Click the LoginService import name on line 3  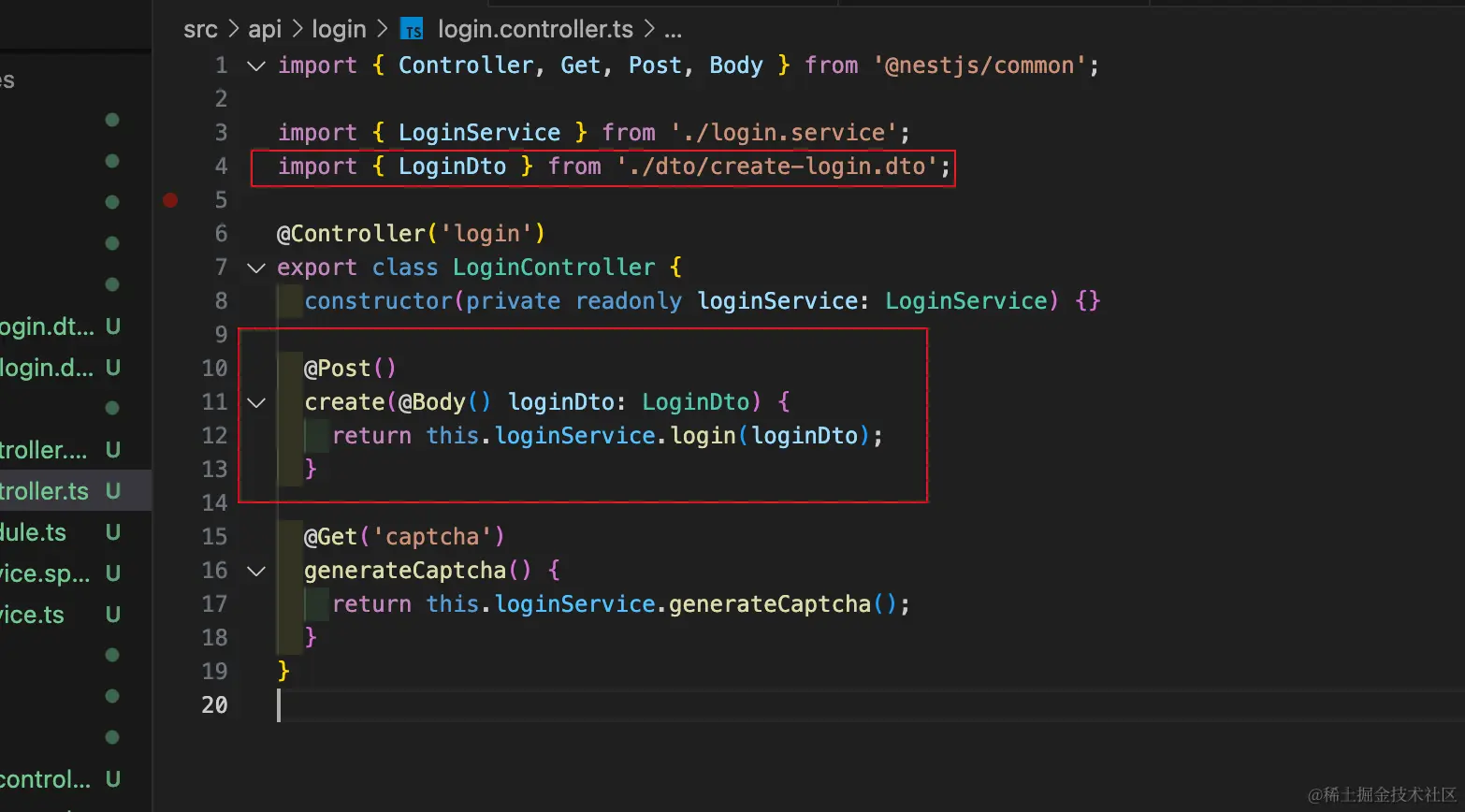point(479,133)
